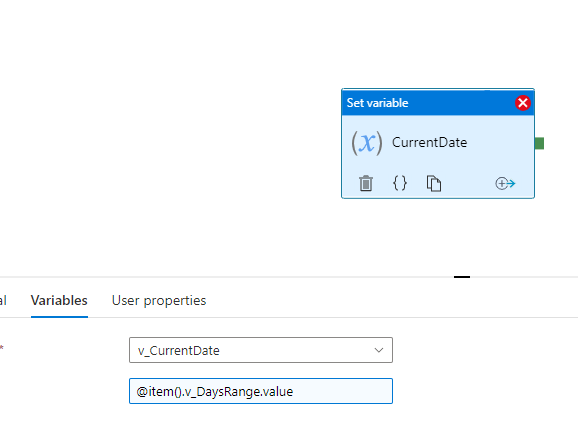Clone the CurrentDate activity with copy icon
The width and height of the screenshot is (578, 444).
click(x=434, y=183)
